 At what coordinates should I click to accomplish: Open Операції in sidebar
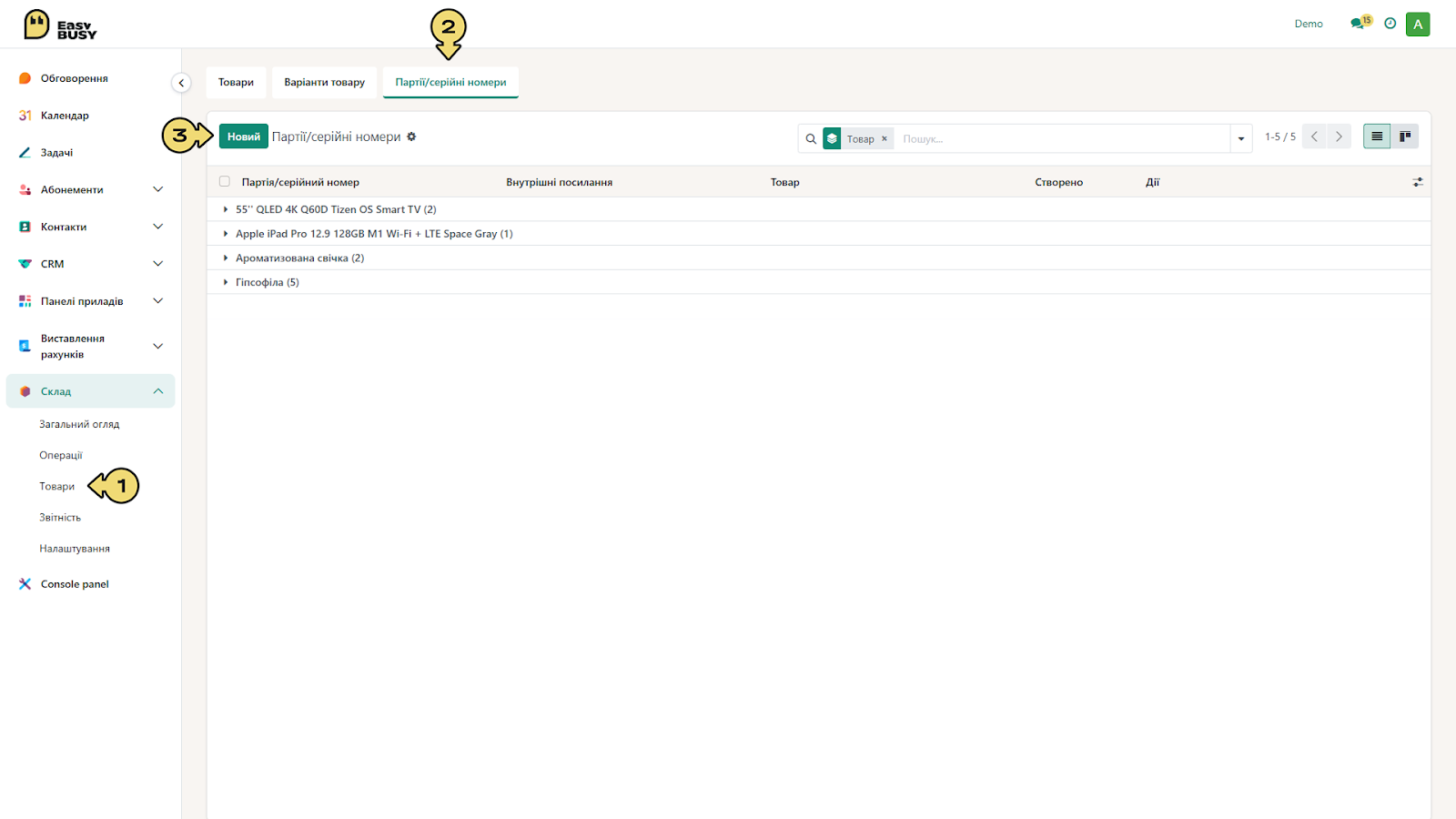[x=61, y=455]
